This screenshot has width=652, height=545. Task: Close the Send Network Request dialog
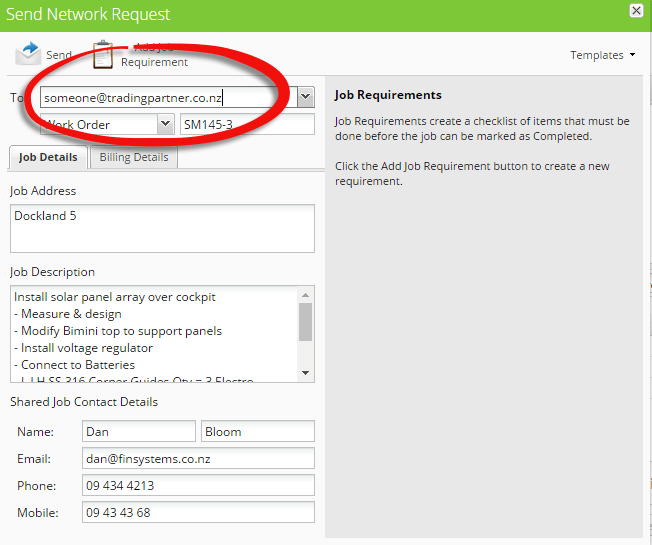636,11
